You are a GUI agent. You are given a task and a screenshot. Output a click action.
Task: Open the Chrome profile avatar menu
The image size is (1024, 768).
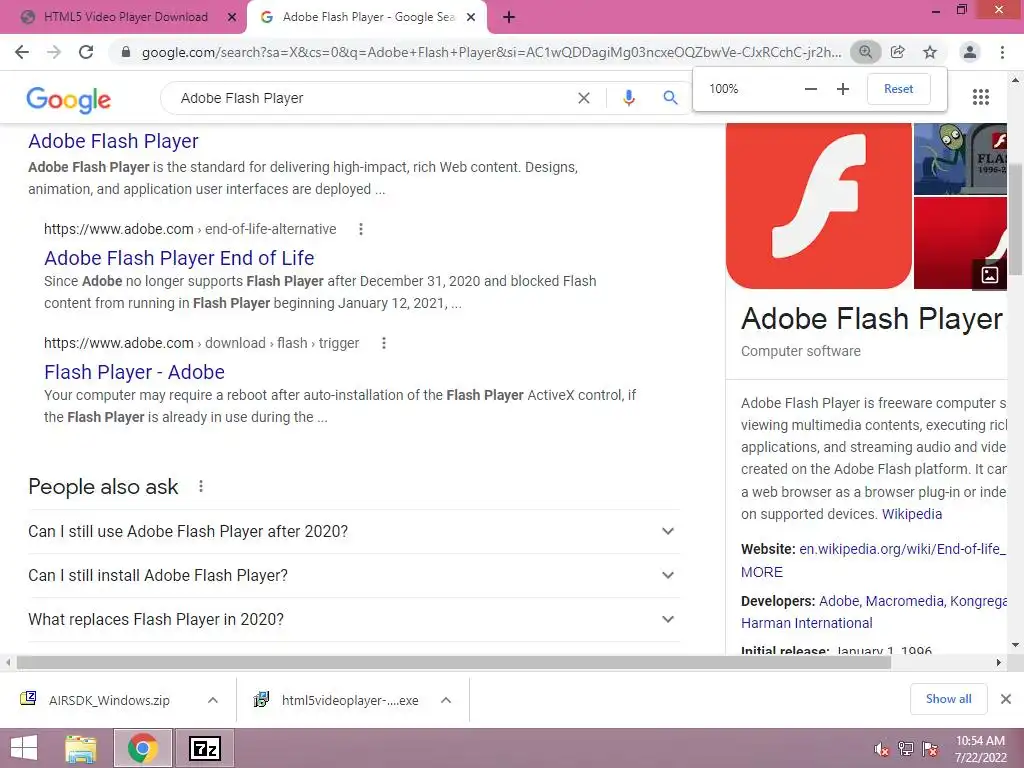click(970, 52)
